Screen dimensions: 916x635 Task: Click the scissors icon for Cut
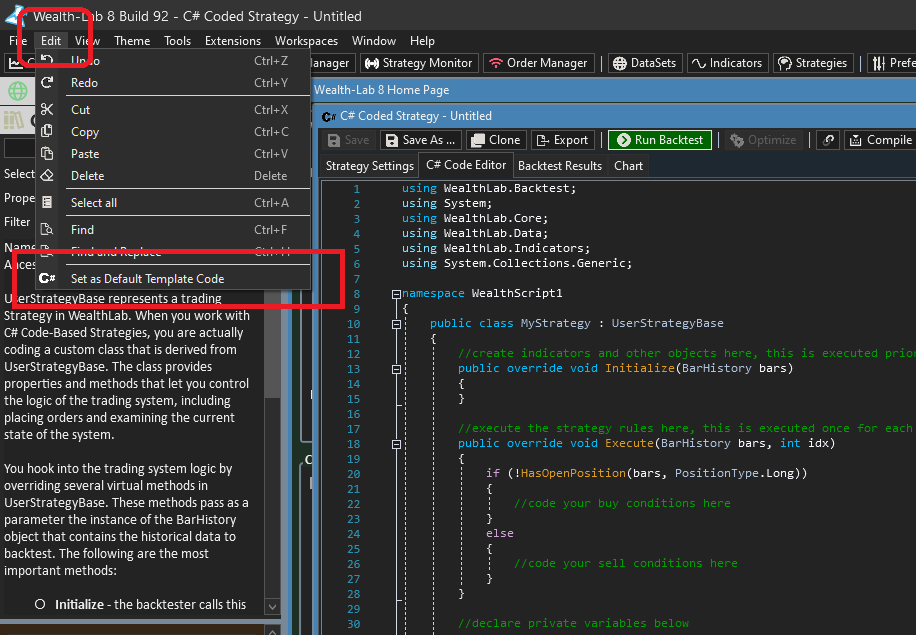pos(47,109)
